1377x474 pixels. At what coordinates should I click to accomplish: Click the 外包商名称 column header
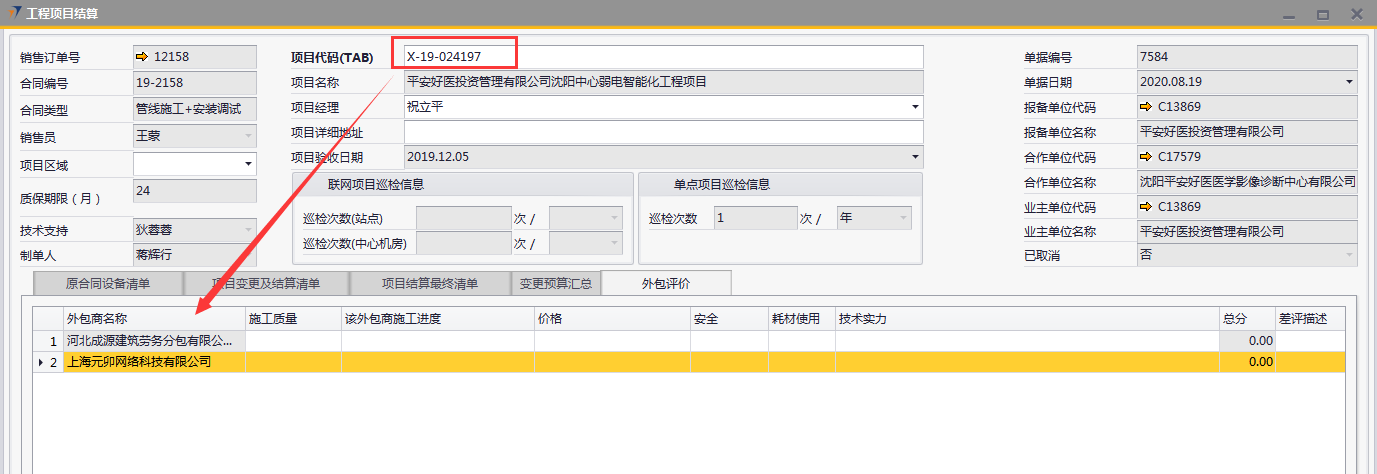(154, 319)
